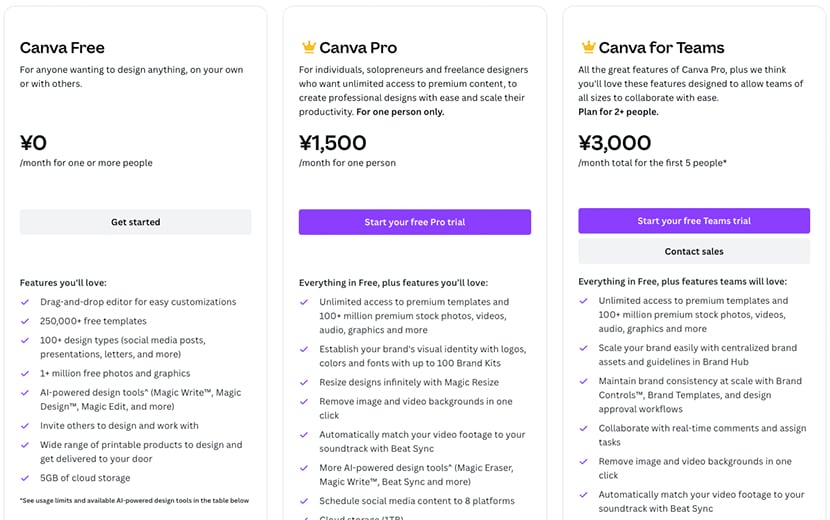
Task: Select the Canva Free plan heading
Action: pos(62,48)
